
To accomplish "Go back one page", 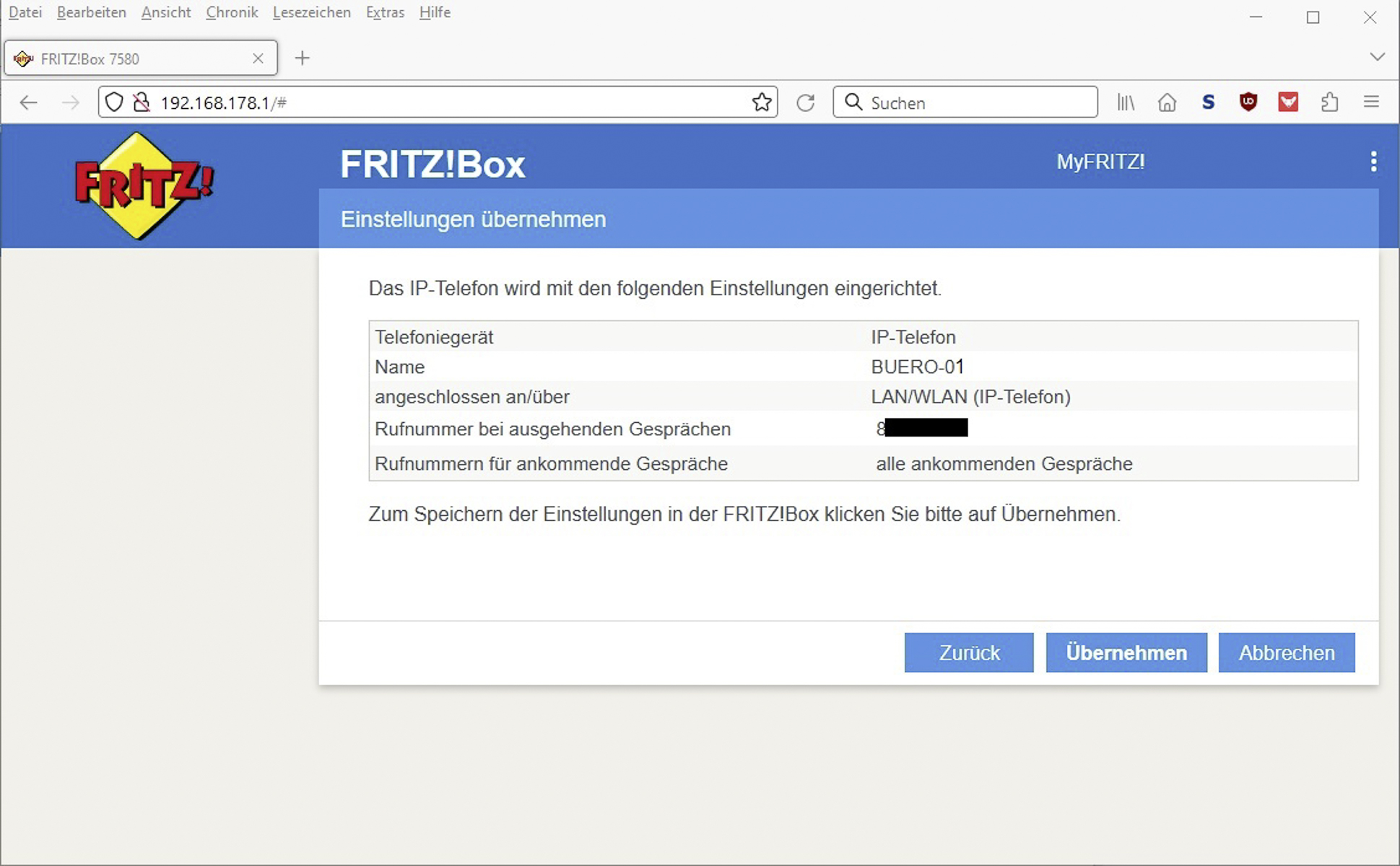I will point(28,102).
